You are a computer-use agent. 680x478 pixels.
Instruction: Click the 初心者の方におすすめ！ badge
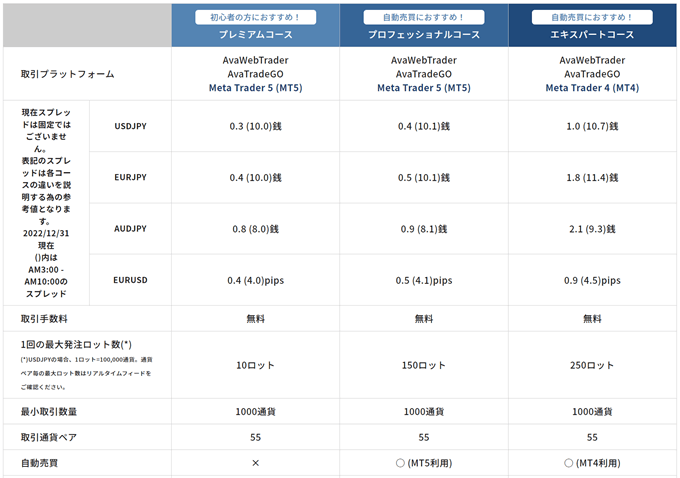255,17
